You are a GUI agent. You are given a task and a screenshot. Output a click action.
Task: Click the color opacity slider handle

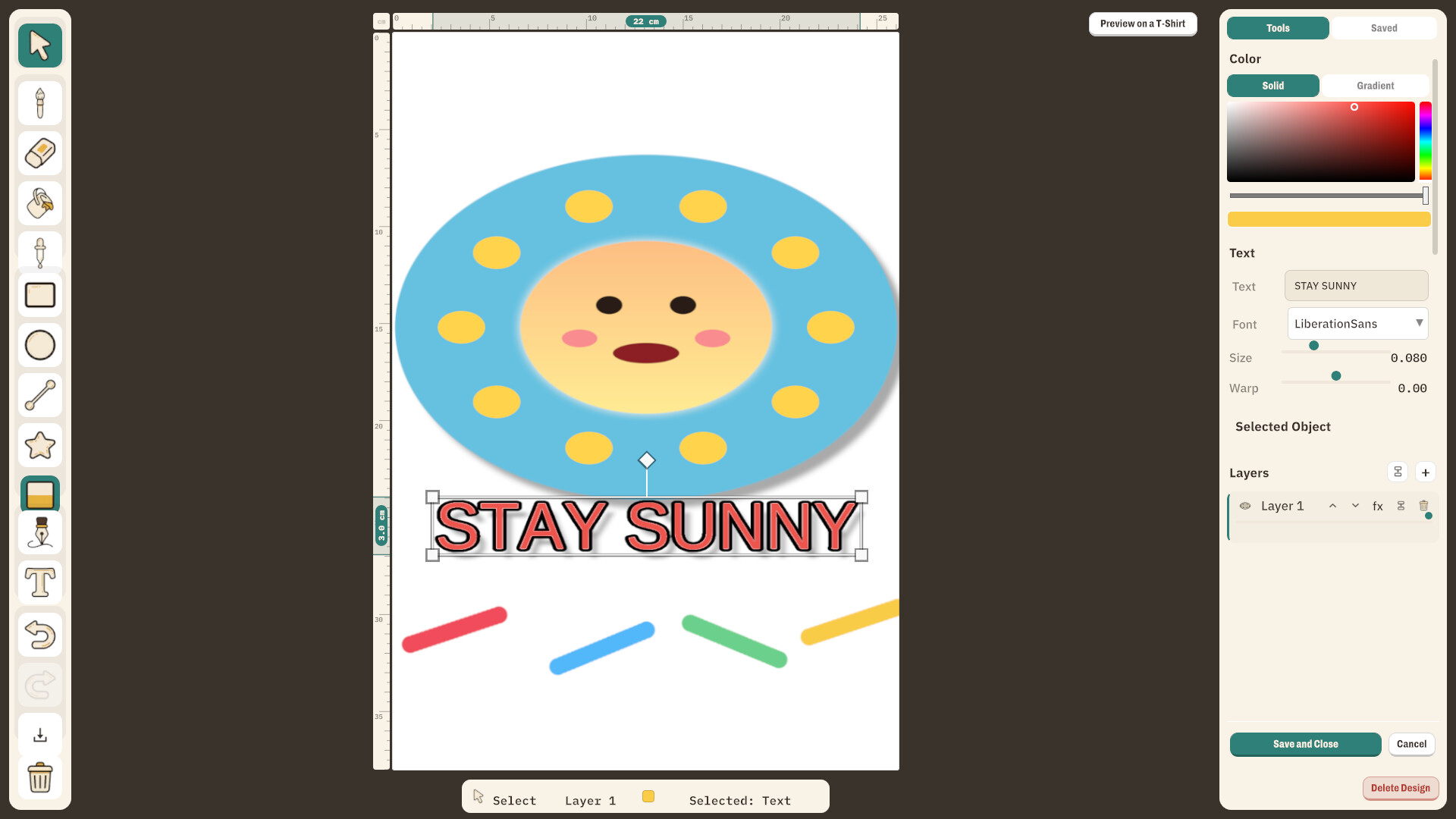[x=1426, y=196]
